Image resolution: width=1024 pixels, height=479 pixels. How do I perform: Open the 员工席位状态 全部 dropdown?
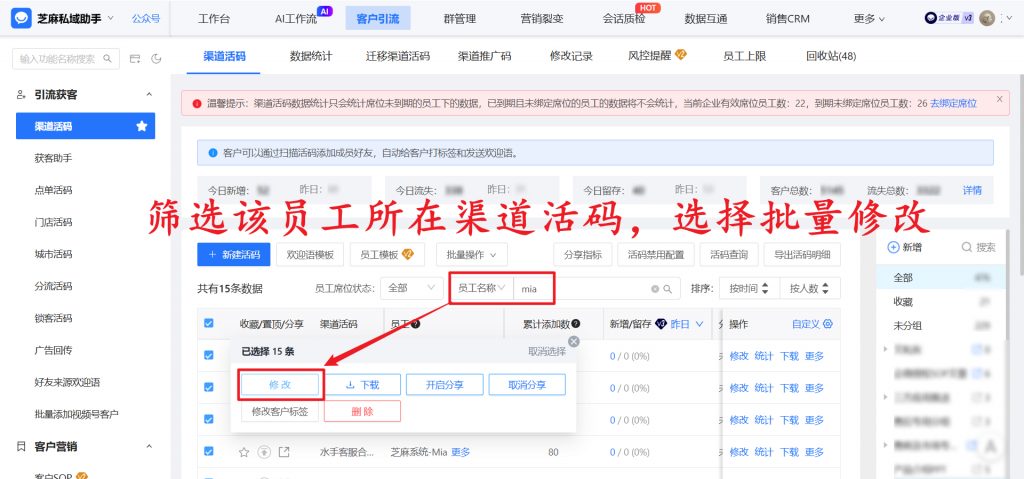click(411, 288)
